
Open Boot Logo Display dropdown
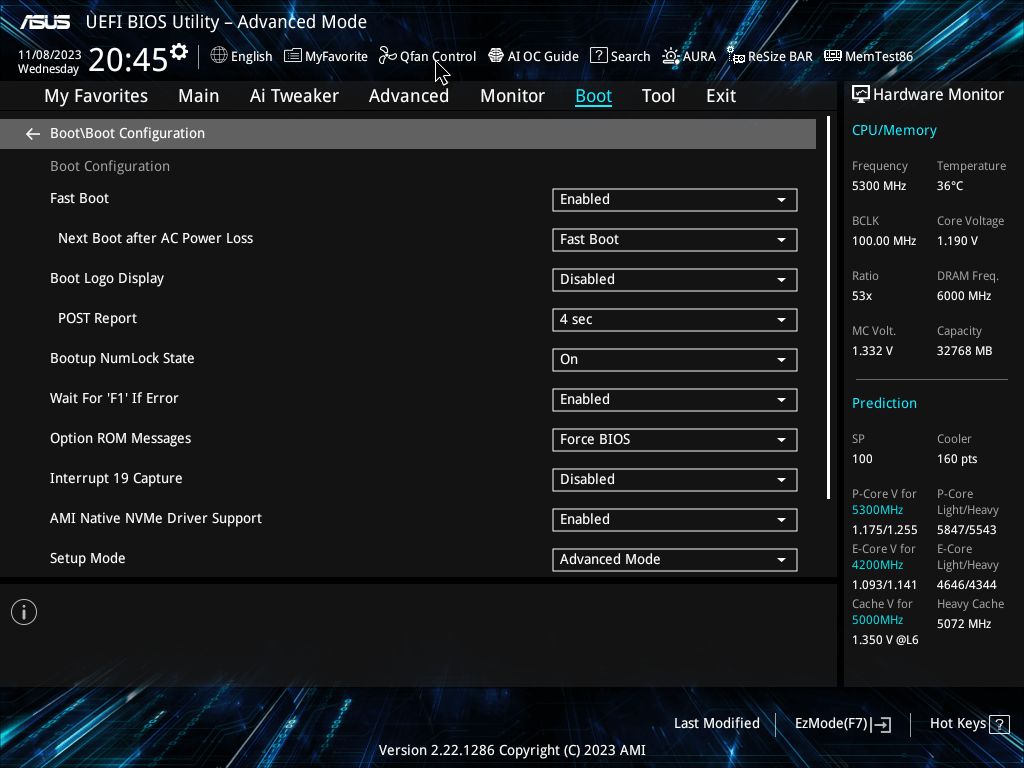(675, 280)
